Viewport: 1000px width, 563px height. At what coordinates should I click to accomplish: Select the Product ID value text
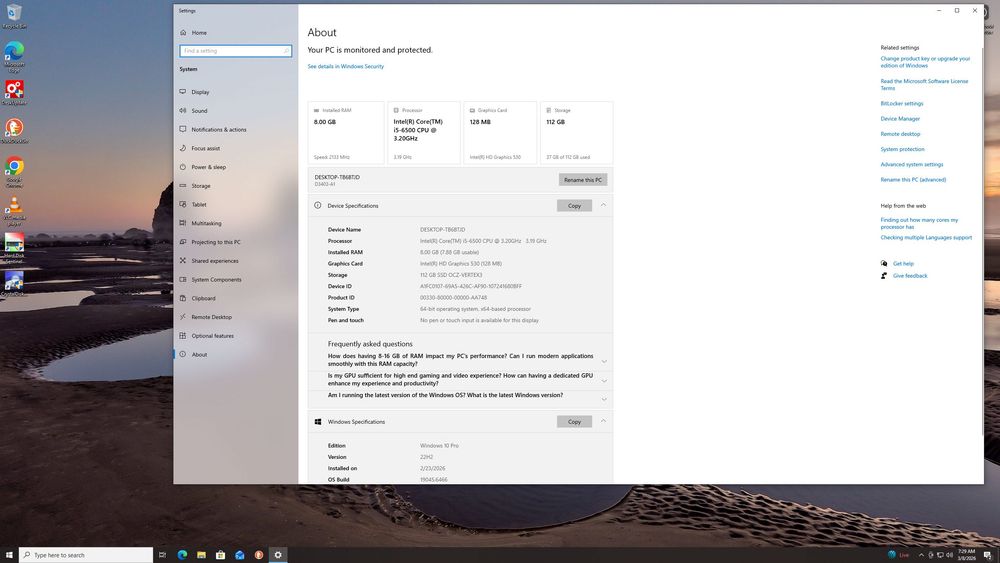click(x=453, y=298)
